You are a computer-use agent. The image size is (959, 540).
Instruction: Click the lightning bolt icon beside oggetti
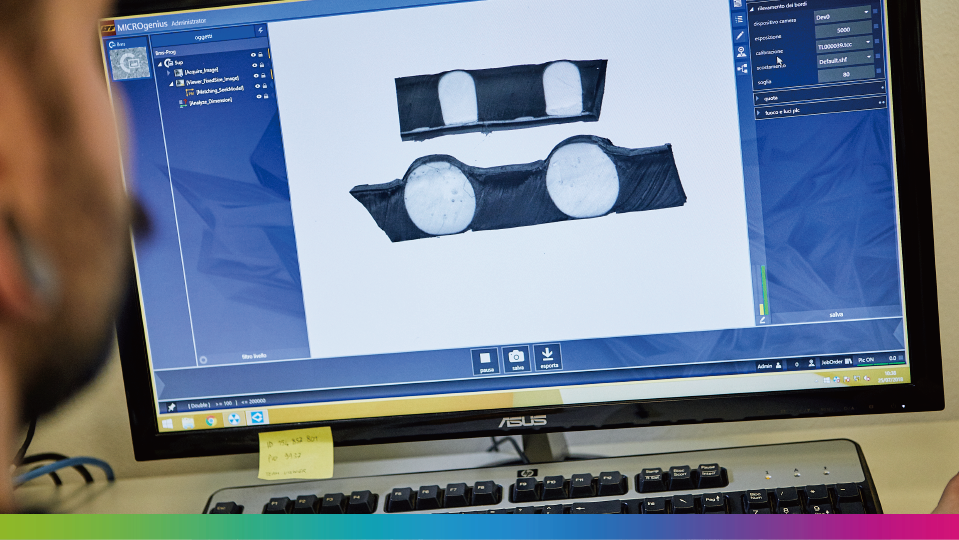click(x=260, y=31)
